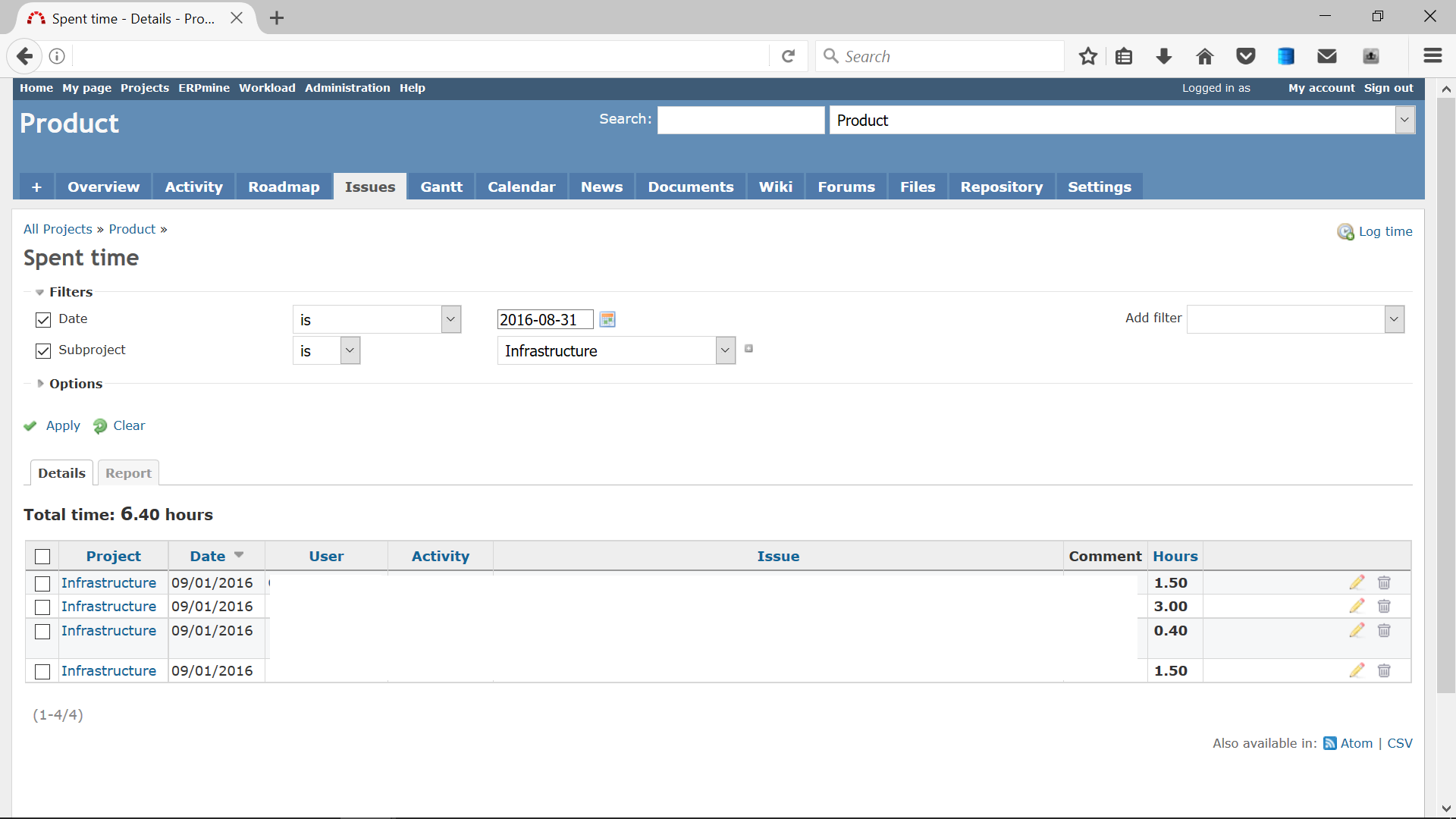Delete the 0.40 hours time entry
Screen dimensions: 1456x819
1384,630
